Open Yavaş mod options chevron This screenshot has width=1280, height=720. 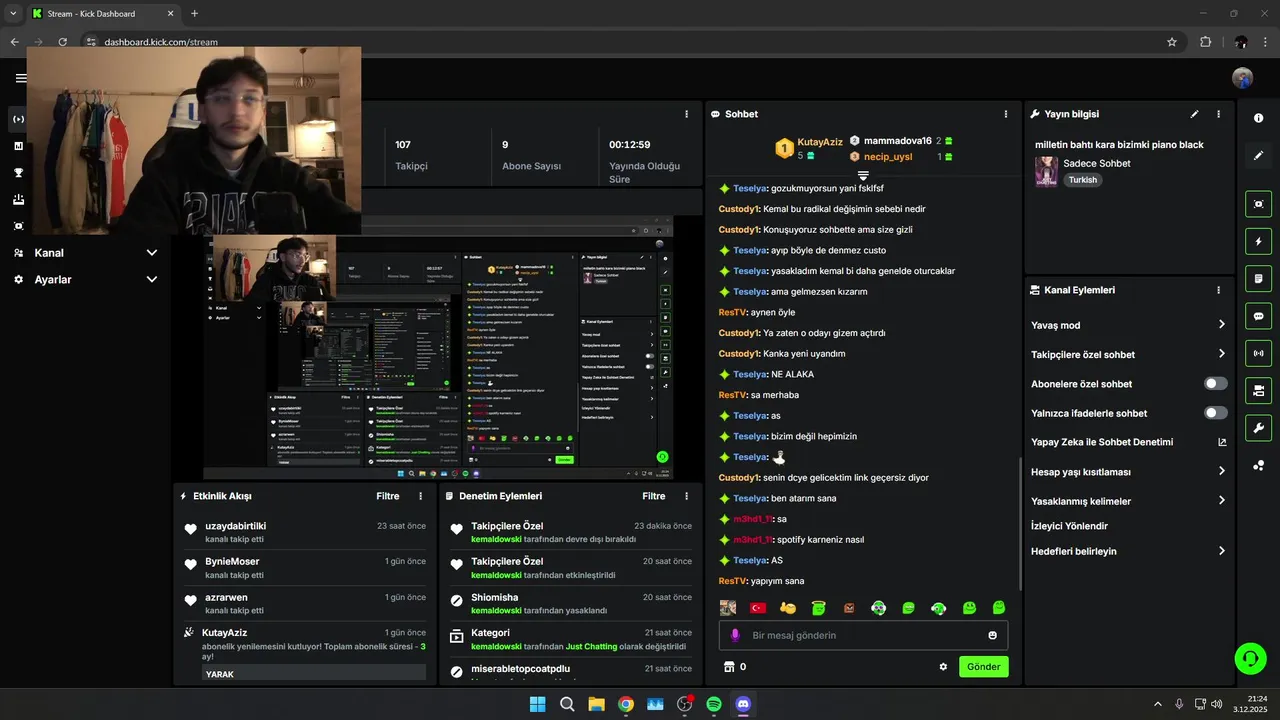coord(1221,325)
